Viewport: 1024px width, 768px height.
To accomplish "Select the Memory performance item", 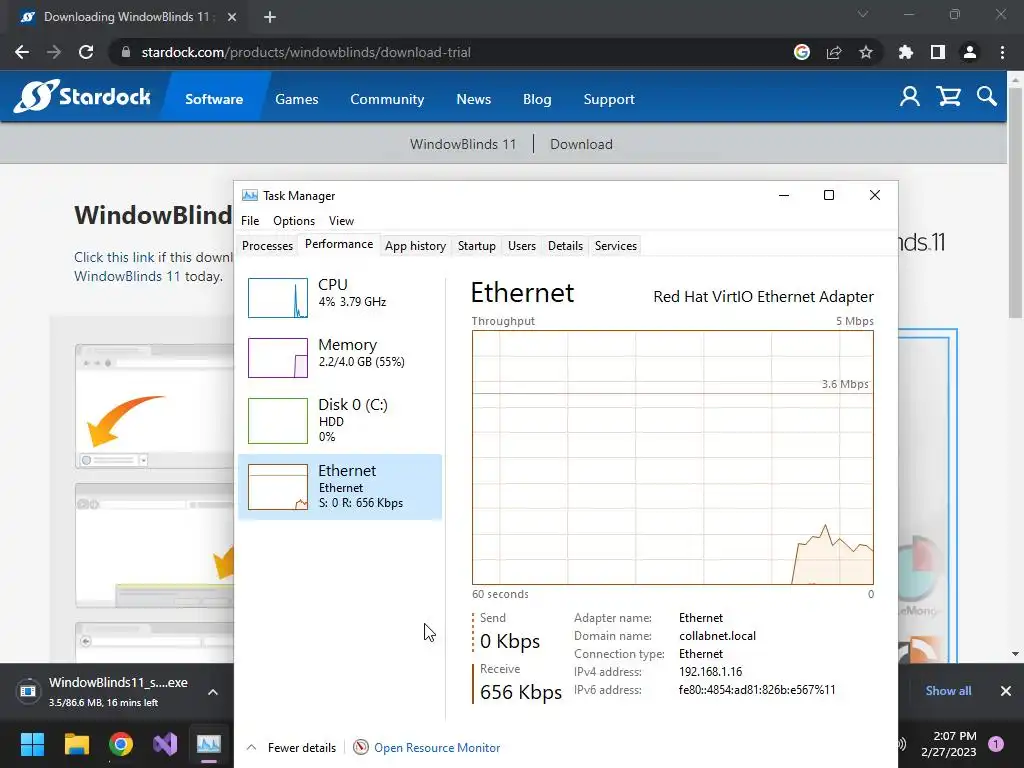I will click(340, 357).
